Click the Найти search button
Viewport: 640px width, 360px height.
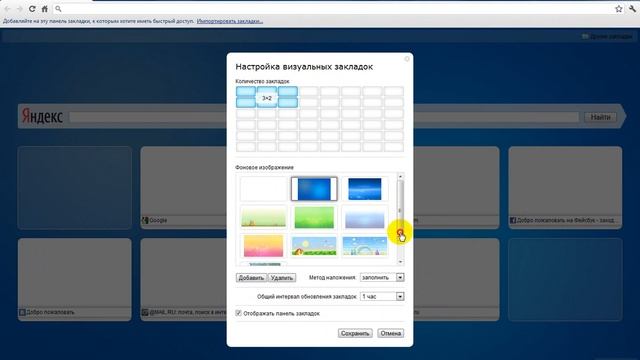[600, 117]
